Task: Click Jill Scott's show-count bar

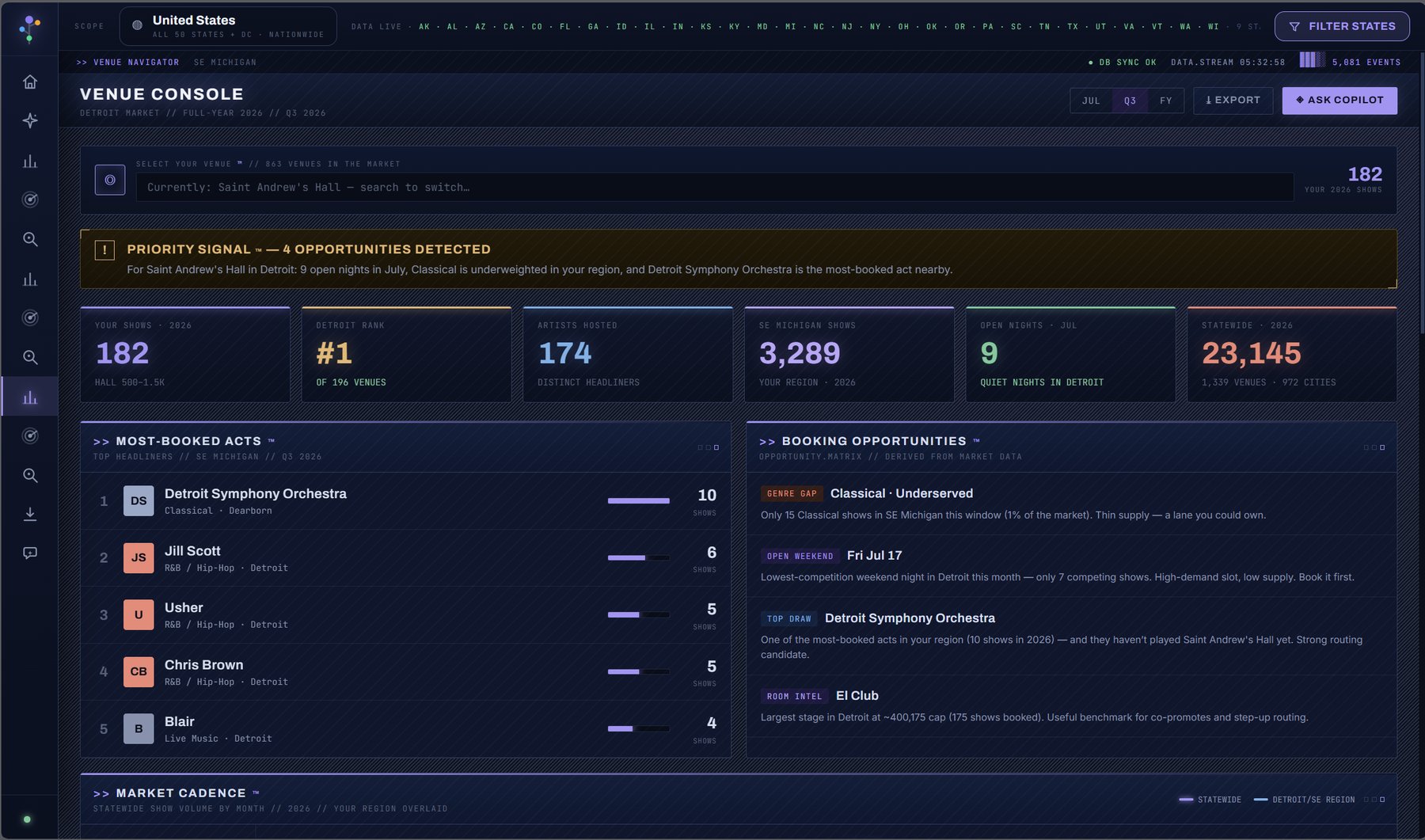Action: (x=639, y=557)
